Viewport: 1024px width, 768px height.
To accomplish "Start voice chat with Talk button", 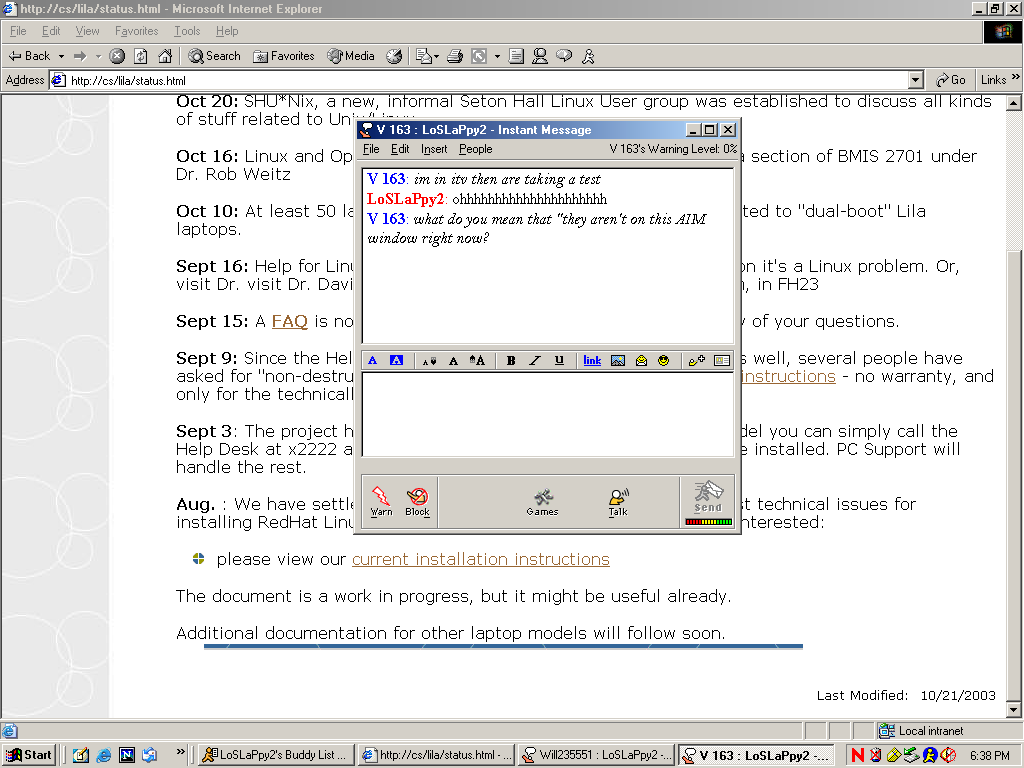I will coord(618,502).
